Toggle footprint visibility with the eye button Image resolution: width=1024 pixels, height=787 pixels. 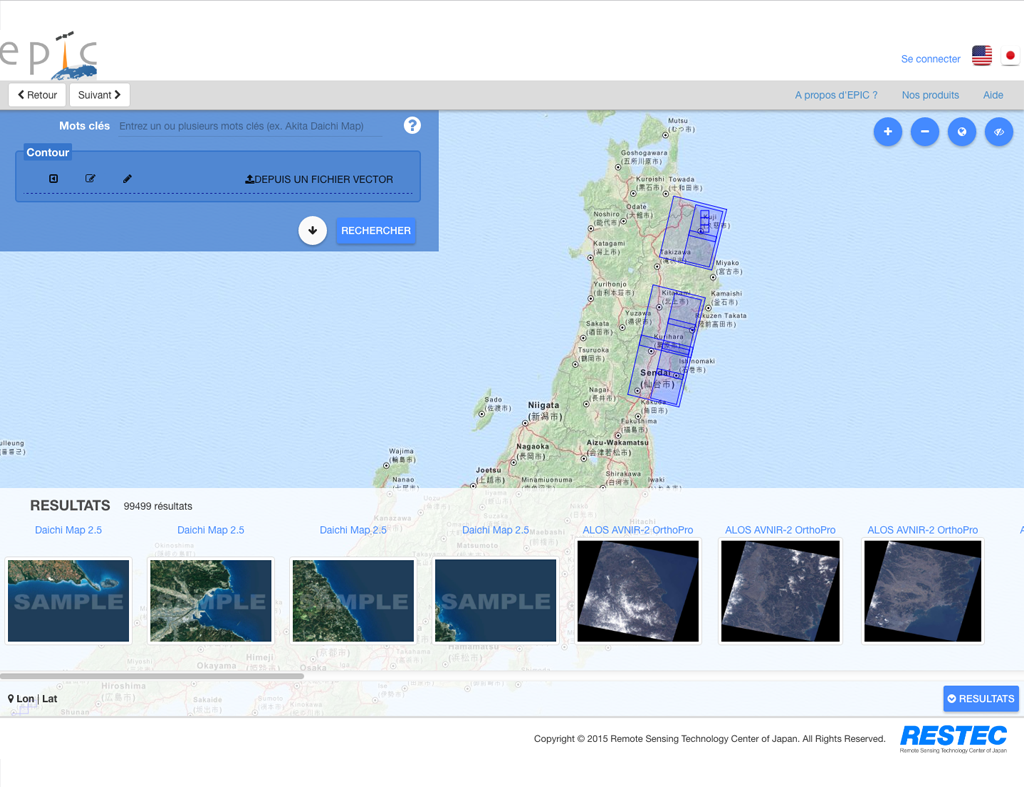(x=999, y=132)
